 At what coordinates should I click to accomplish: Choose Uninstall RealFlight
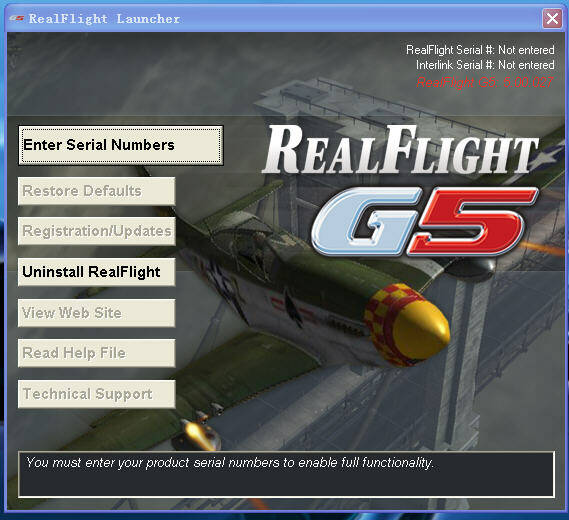point(97,272)
